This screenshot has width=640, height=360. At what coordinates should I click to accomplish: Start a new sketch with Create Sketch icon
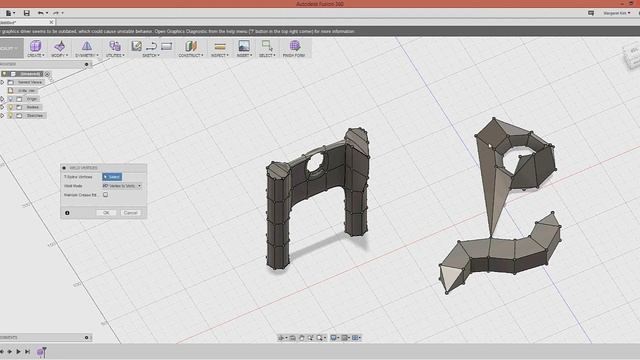click(136, 46)
